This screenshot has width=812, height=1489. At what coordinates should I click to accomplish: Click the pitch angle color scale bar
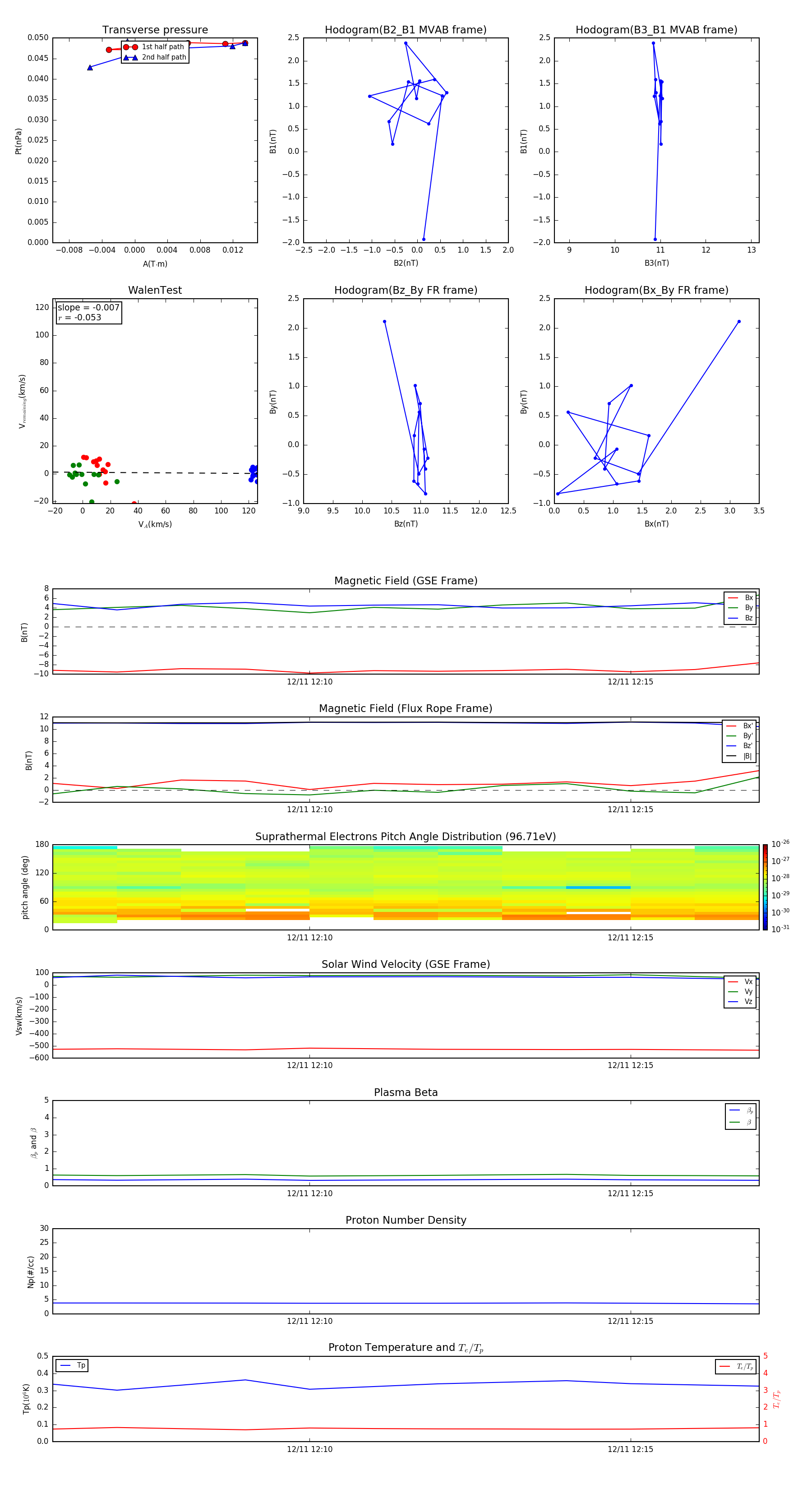coord(765,887)
